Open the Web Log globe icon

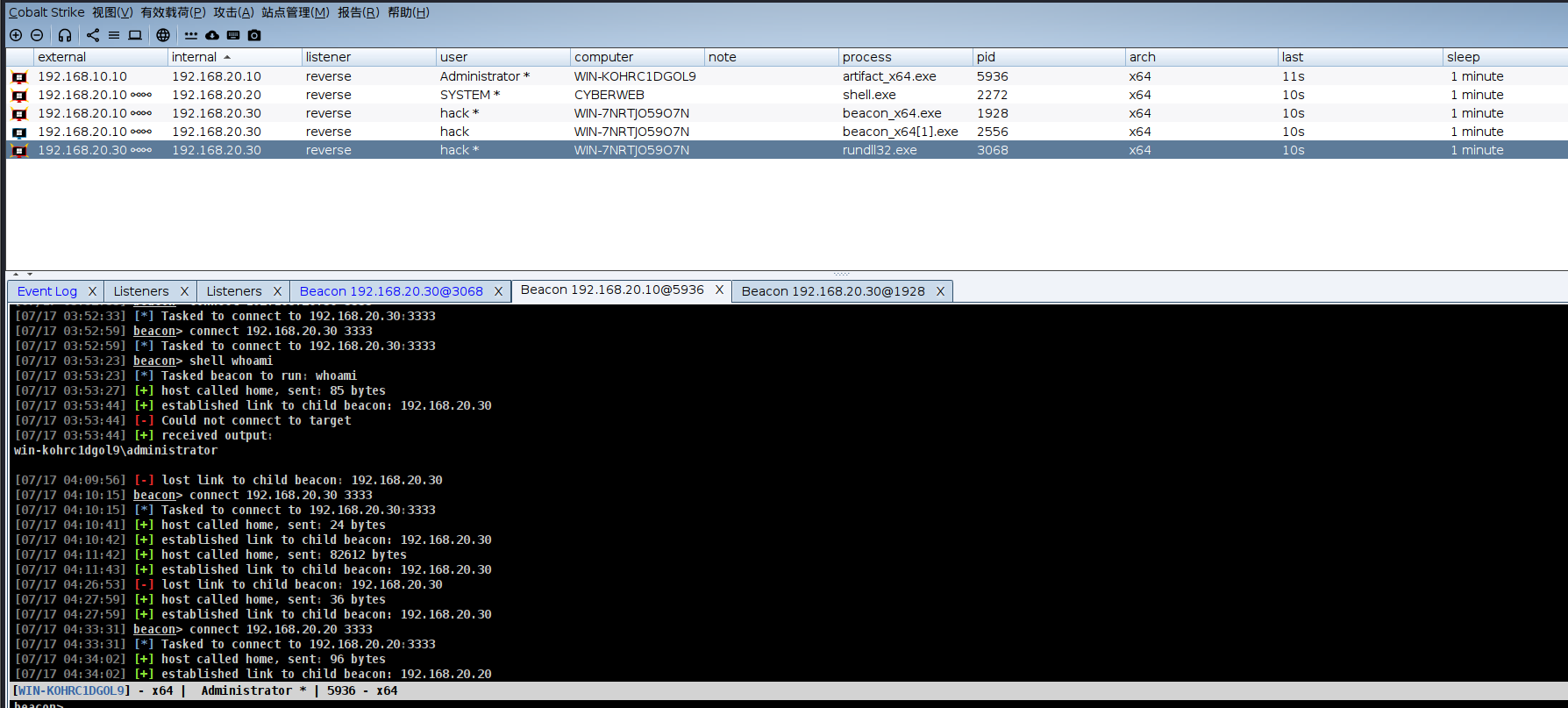[163, 35]
